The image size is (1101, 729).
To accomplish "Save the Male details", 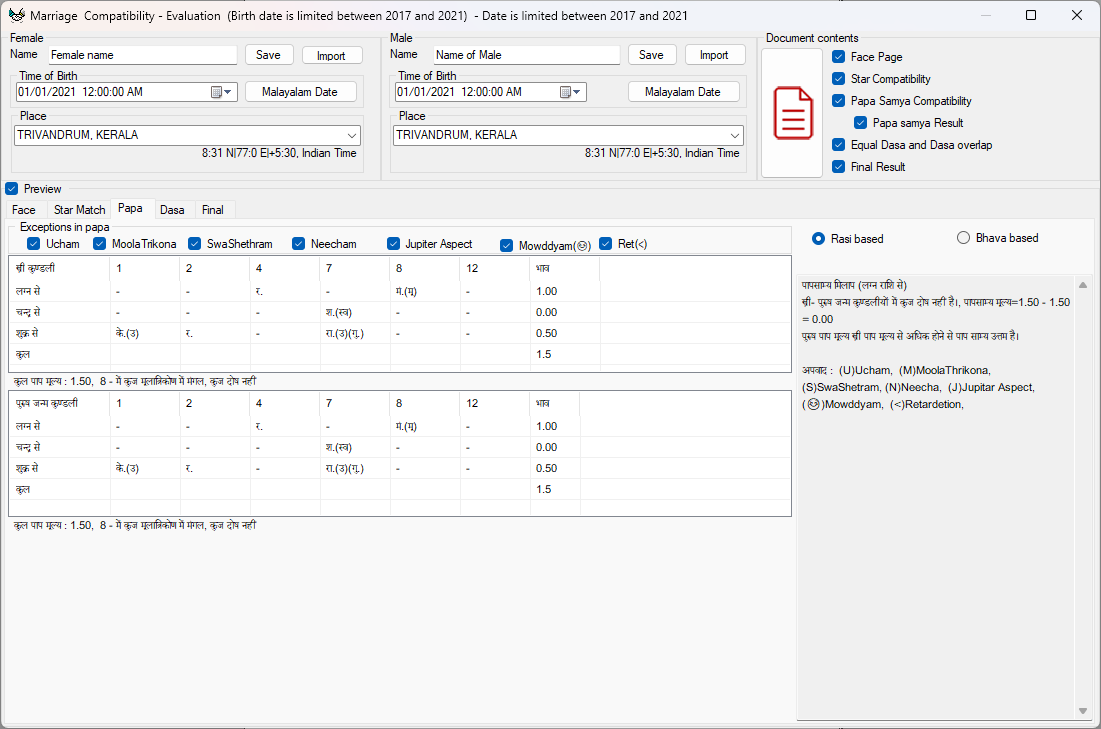I will 651,55.
